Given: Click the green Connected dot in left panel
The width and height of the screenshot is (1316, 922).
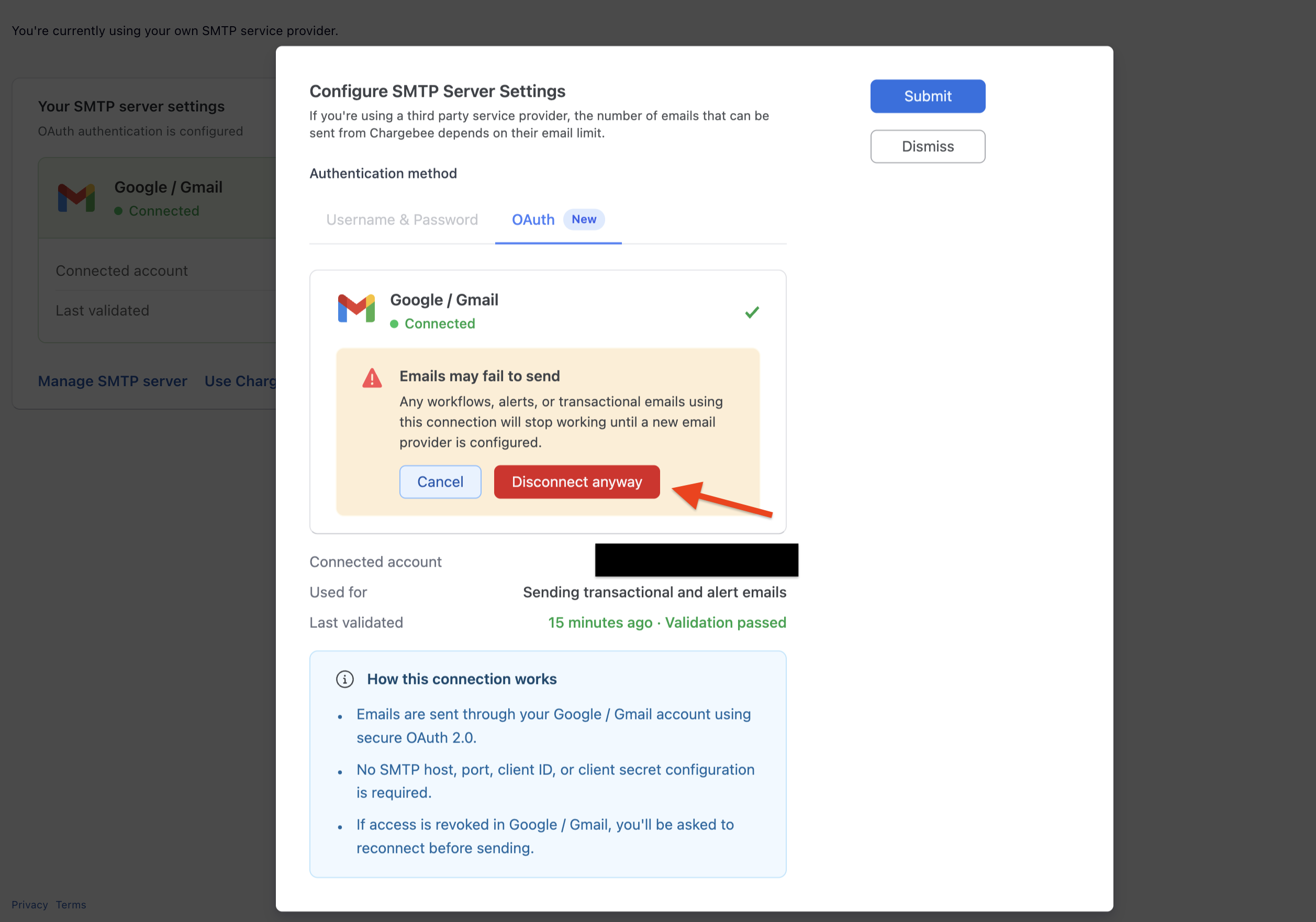Looking at the screenshot, I should (119, 211).
